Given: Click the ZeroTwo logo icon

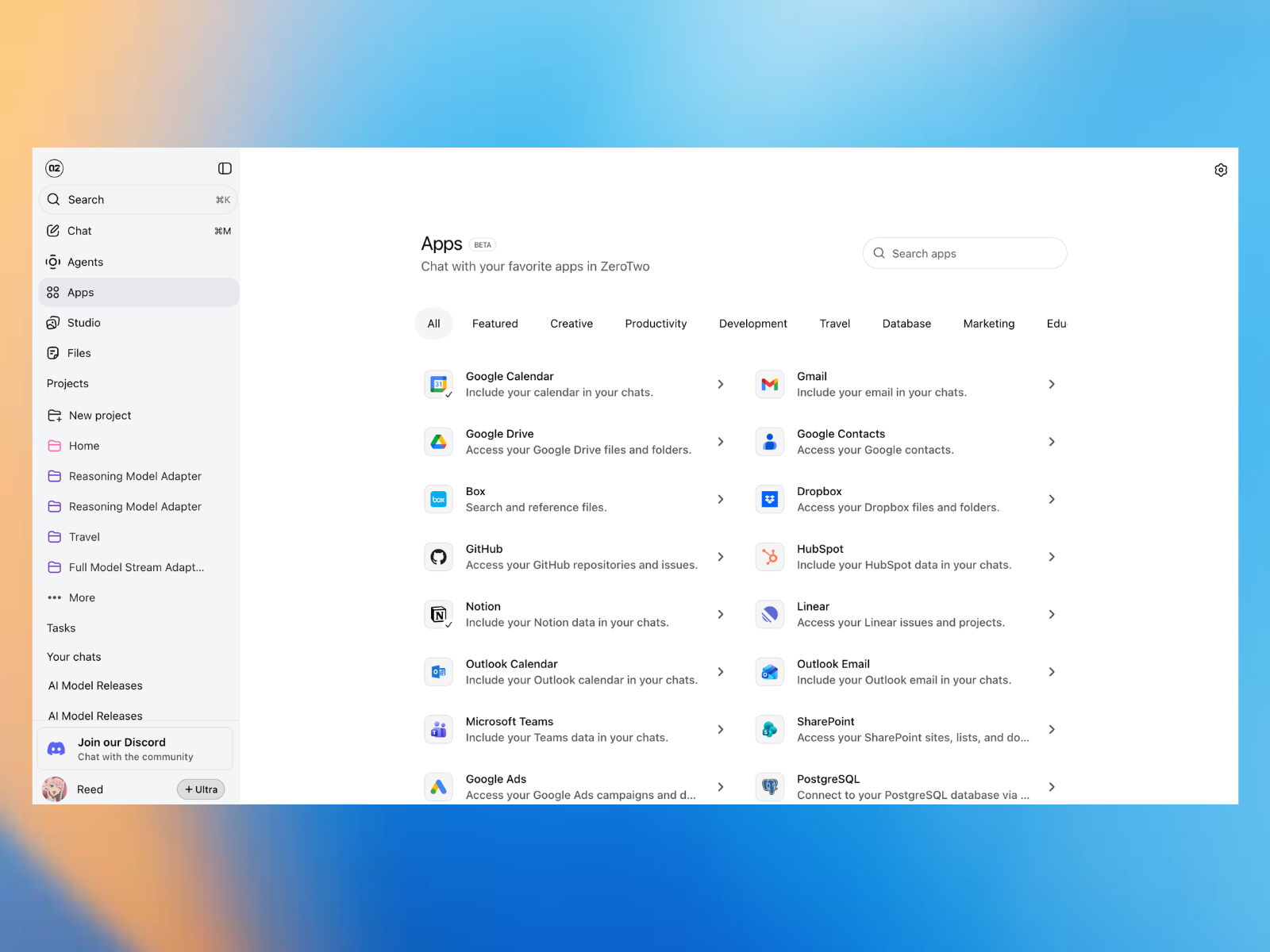Looking at the screenshot, I should pyautogui.click(x=54, y=168).
